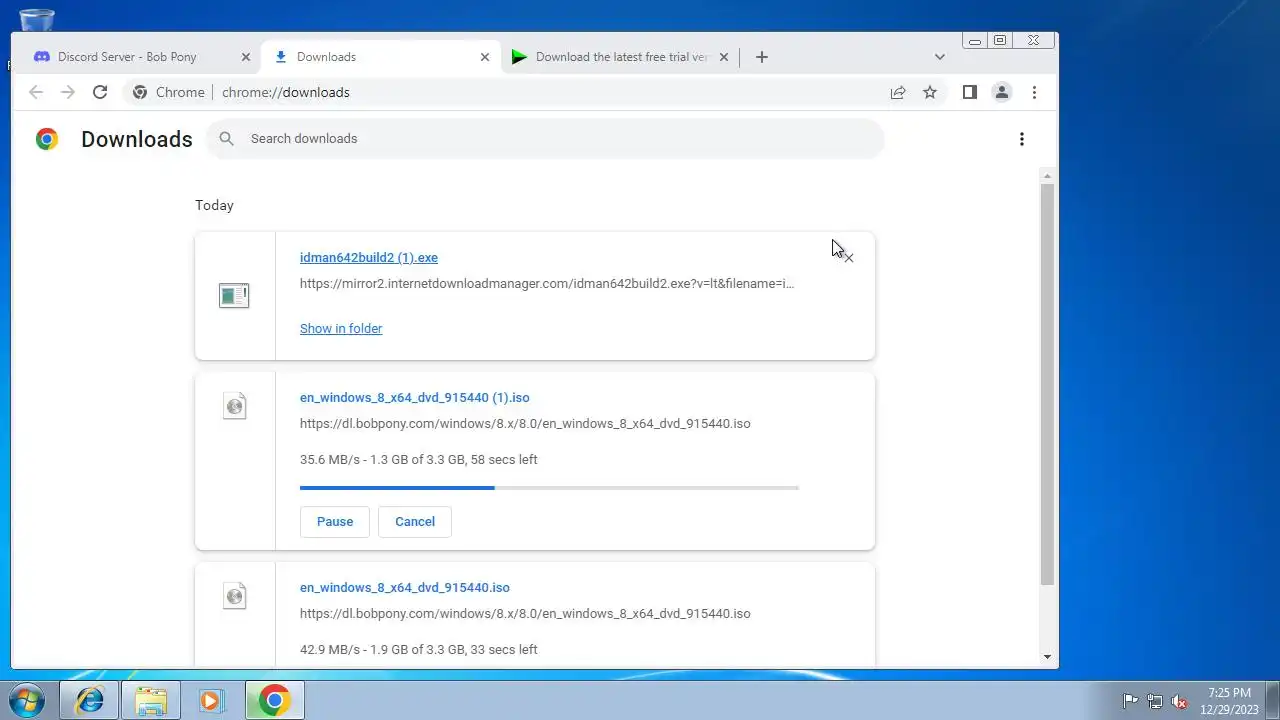
Task: Click the network tray icon
Action: 1155,701
